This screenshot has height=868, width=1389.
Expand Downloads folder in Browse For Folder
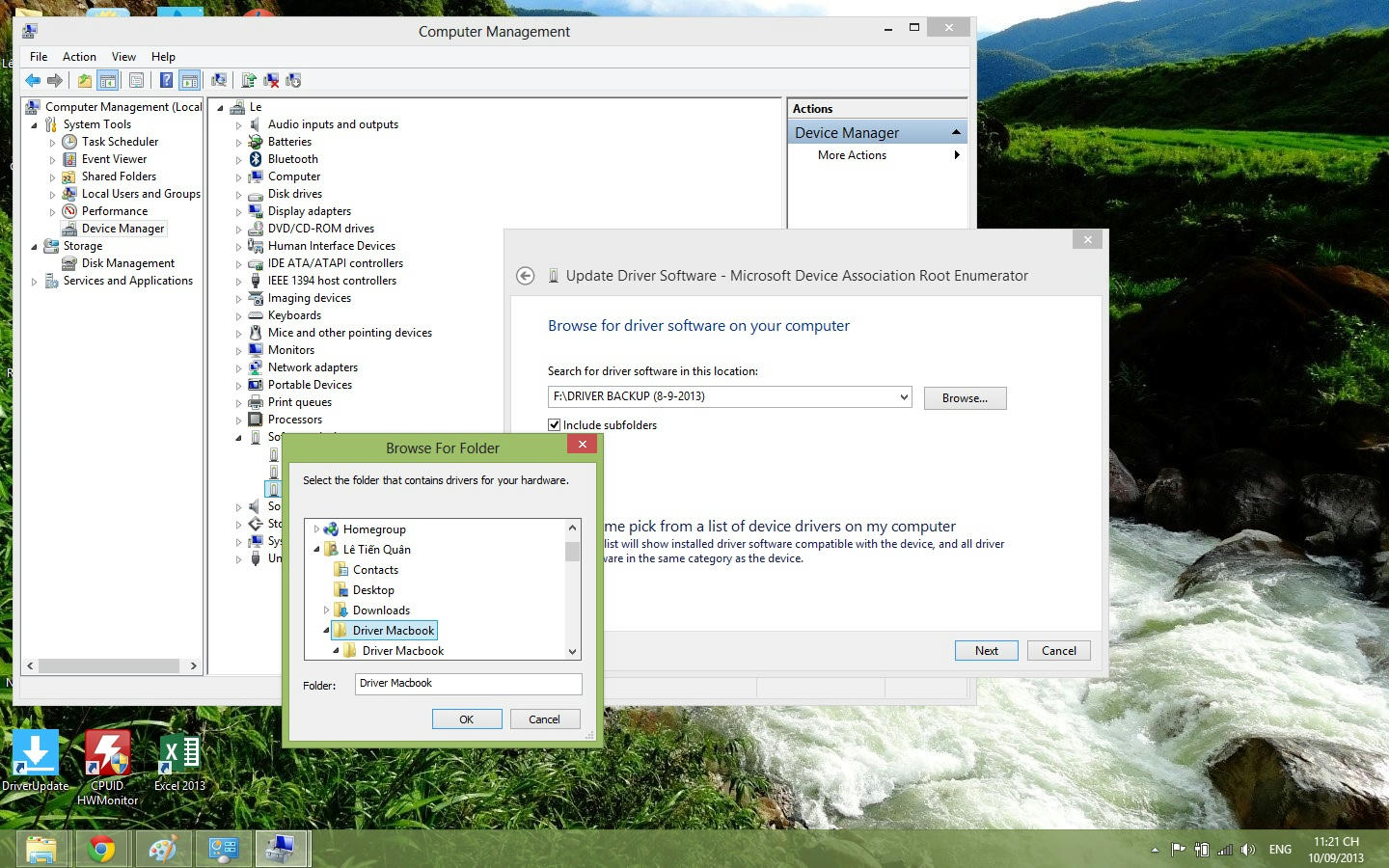[326, 610]
